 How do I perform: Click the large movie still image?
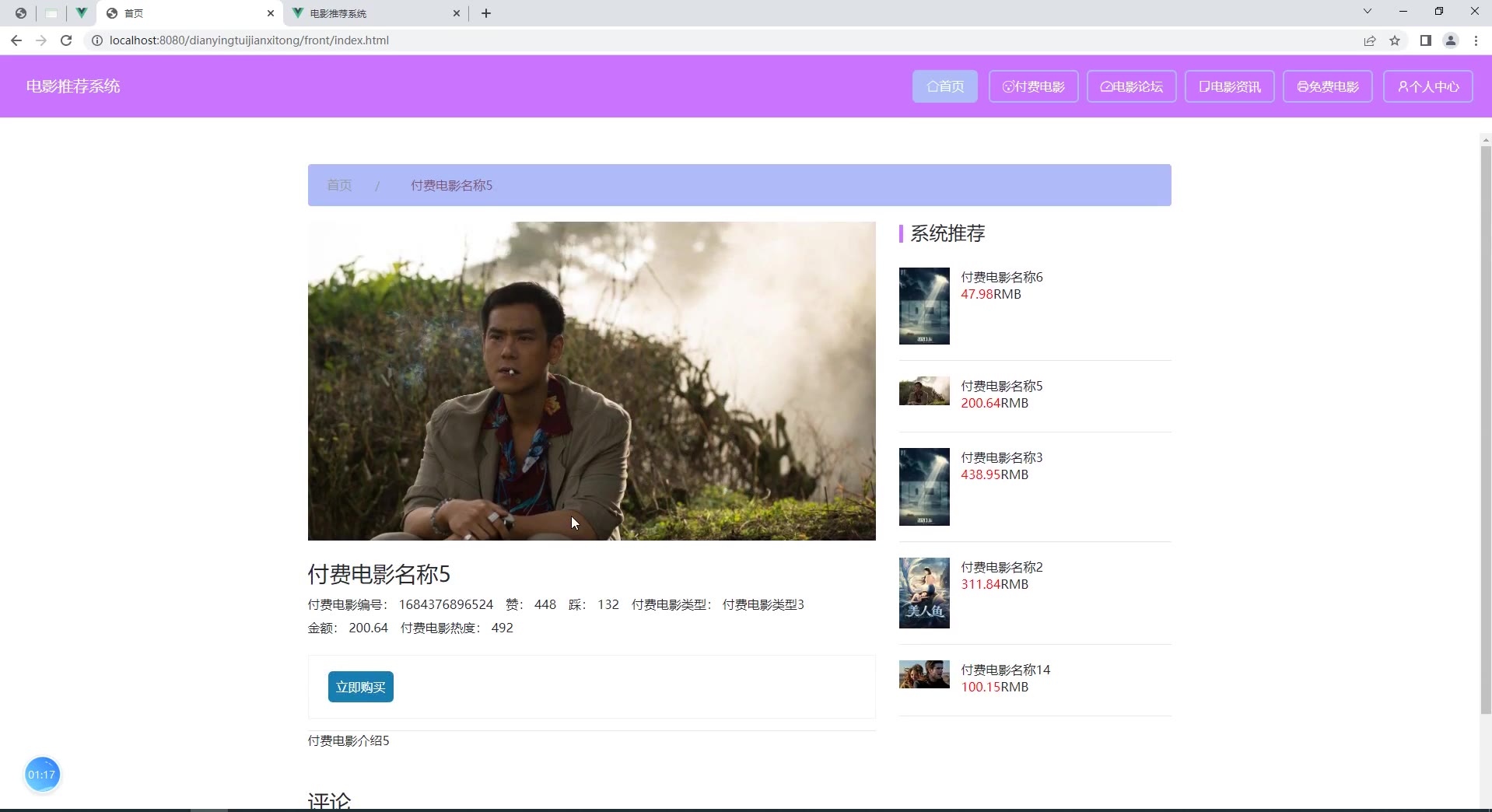click(x=591, y=381)
